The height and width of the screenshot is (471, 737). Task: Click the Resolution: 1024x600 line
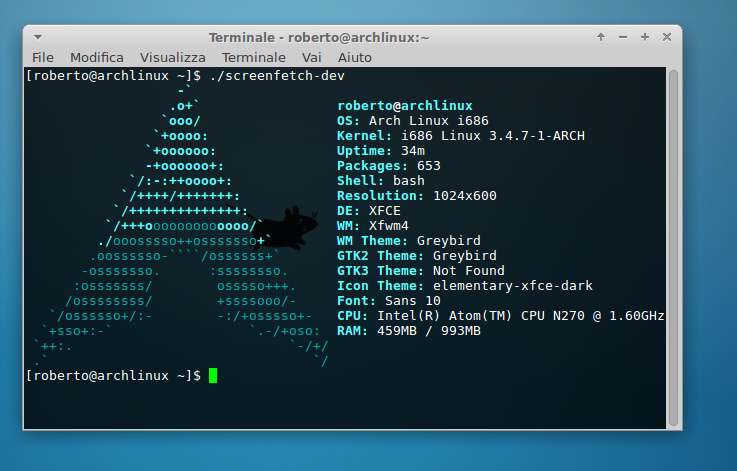(416, 196)
